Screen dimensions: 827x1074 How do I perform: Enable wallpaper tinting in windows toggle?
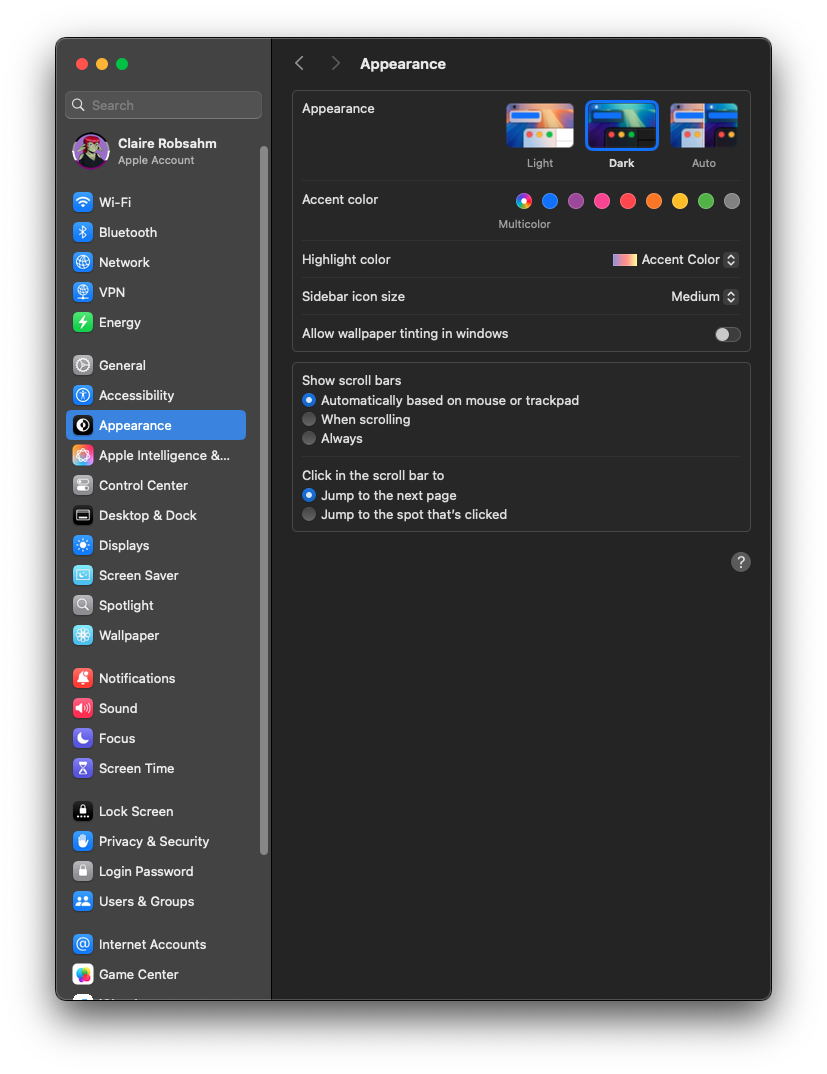point(727,334)
